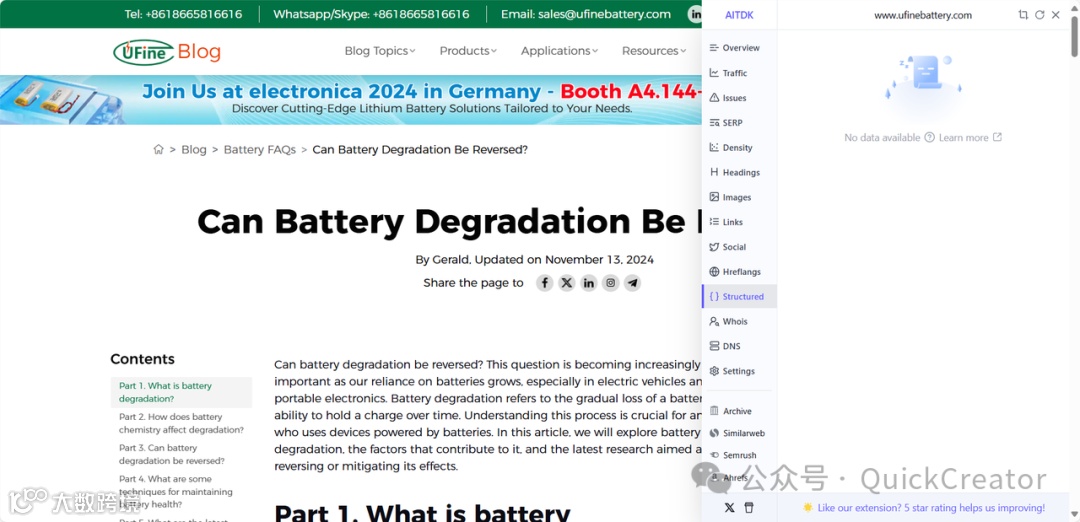Jump to Part 1 What is battery degradation
This screenshot has height=522, width=1080.
181,393
